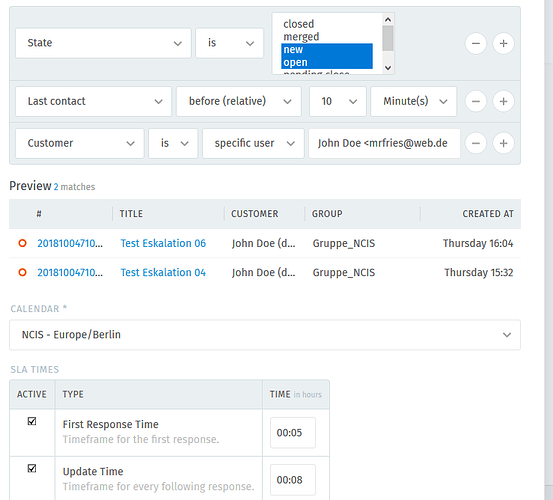
Task: Open the 'is' operator dropdown for Customer
Action: [x=173, y=143]
